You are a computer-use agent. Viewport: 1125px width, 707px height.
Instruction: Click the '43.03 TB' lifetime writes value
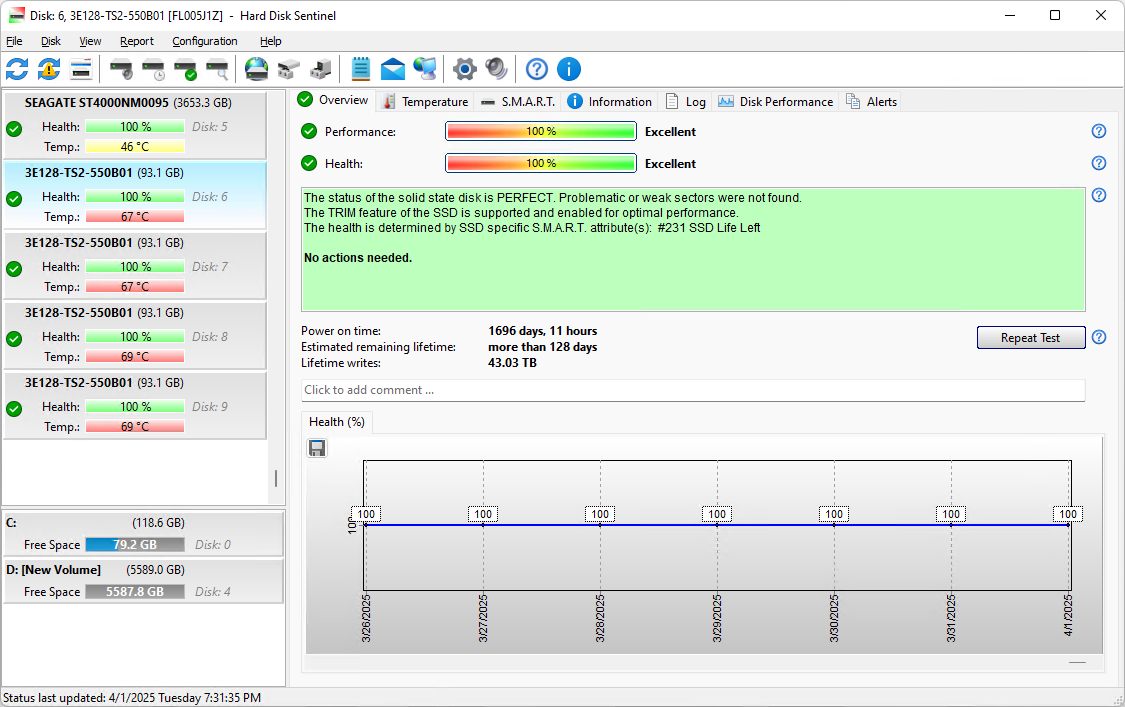click(512, 362)
